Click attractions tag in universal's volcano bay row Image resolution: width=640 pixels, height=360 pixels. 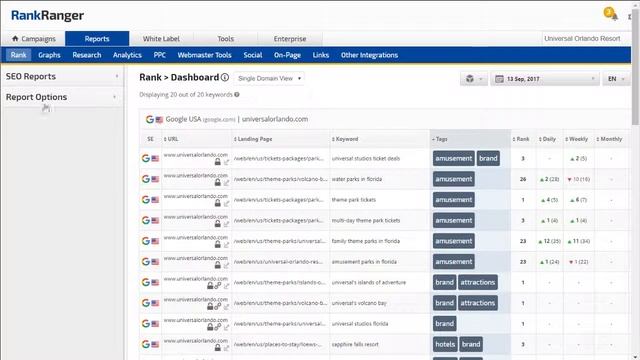point(478,303)
